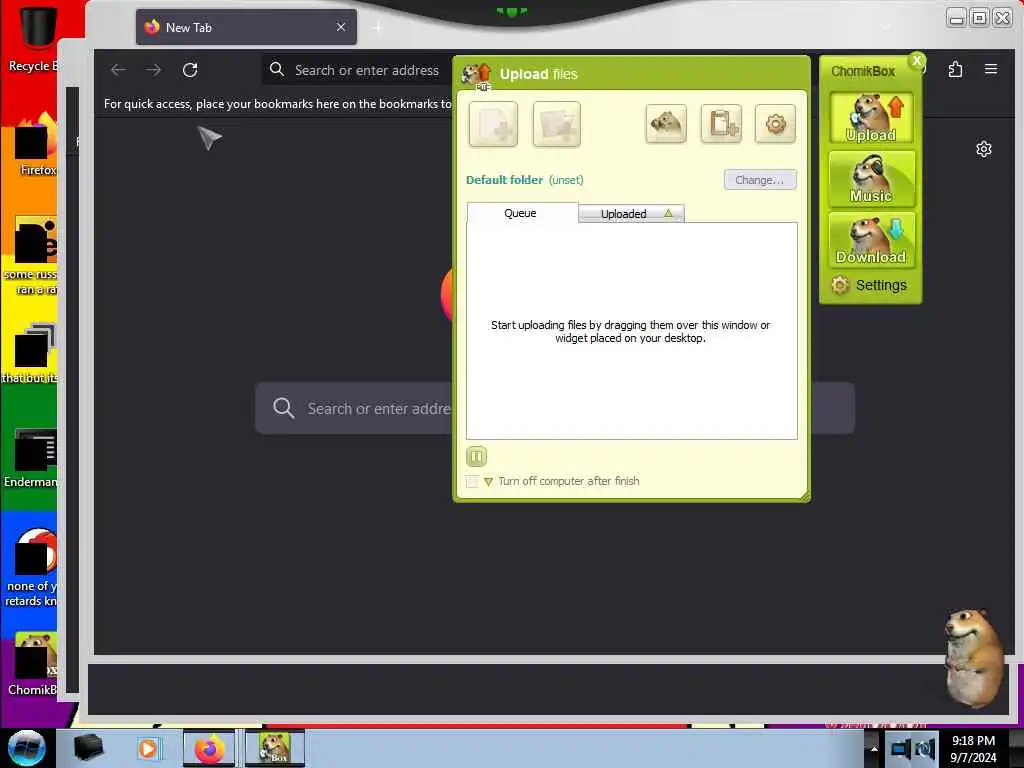Click the Firefox address bar
1024x768 pixels.
tap(359, 70)
